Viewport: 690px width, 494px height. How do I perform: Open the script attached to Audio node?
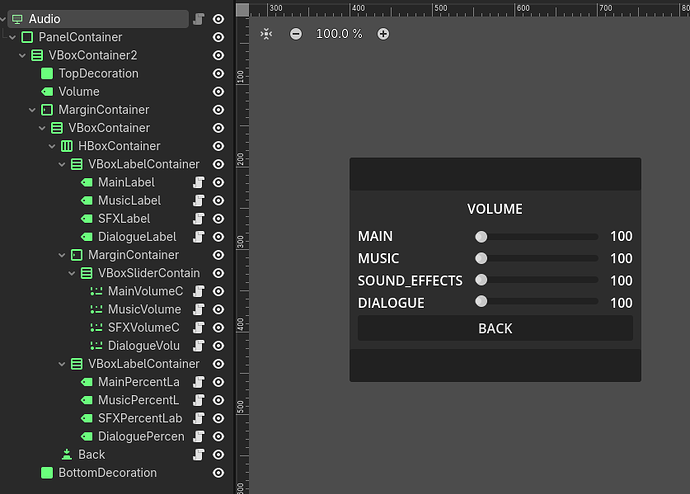tap(199, 19)
